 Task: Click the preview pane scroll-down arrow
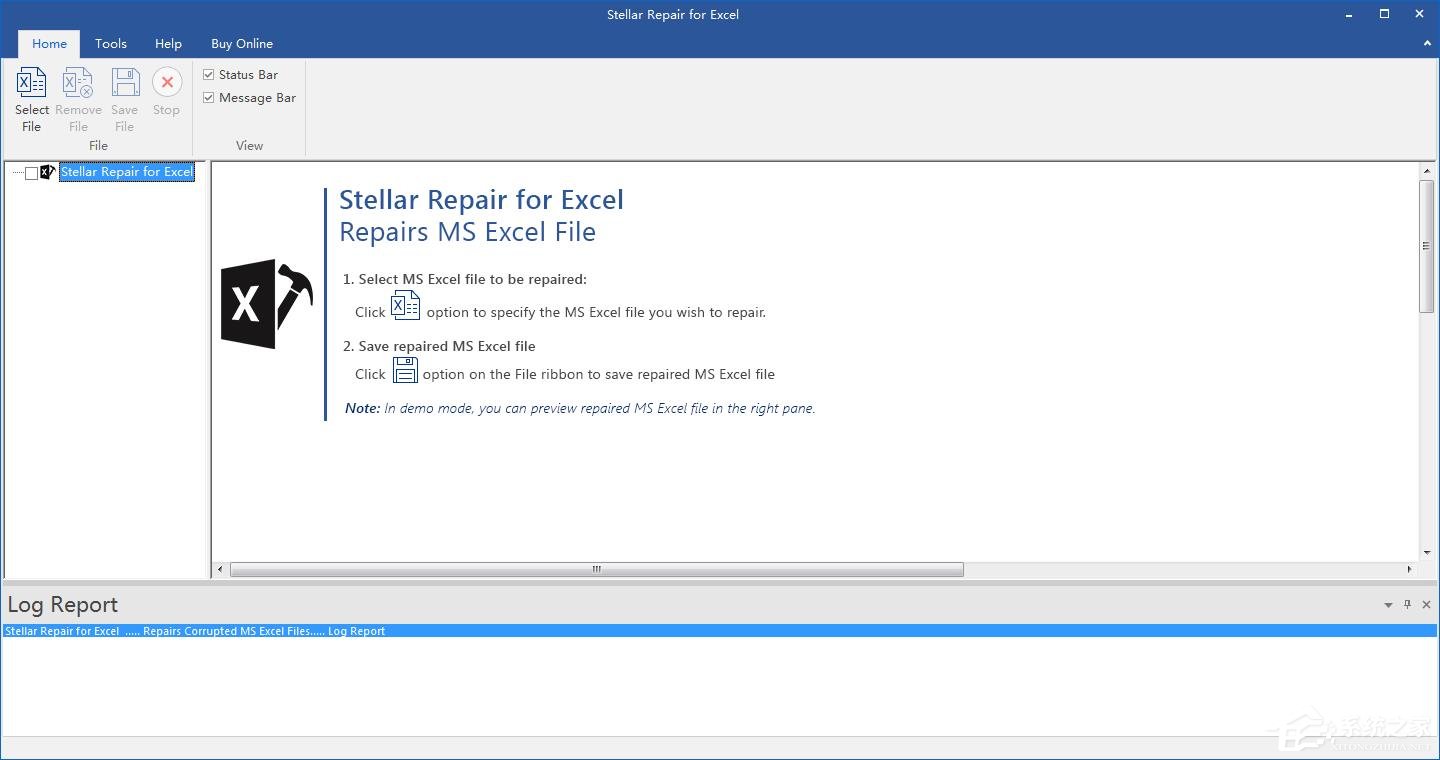1427,553
